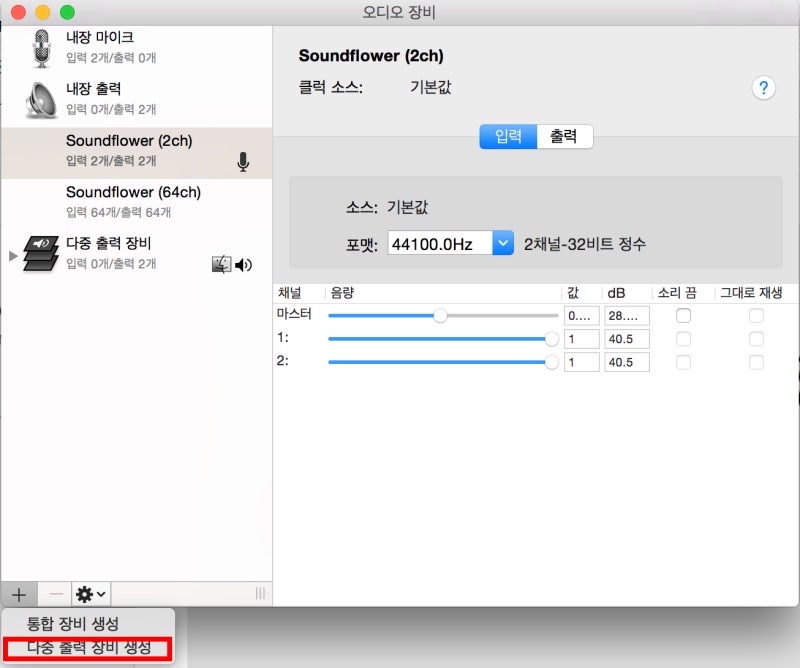The image size is (800, 668).
Task: Select Soundflower (2ch) in device list
Action: (x=137, y=153)
